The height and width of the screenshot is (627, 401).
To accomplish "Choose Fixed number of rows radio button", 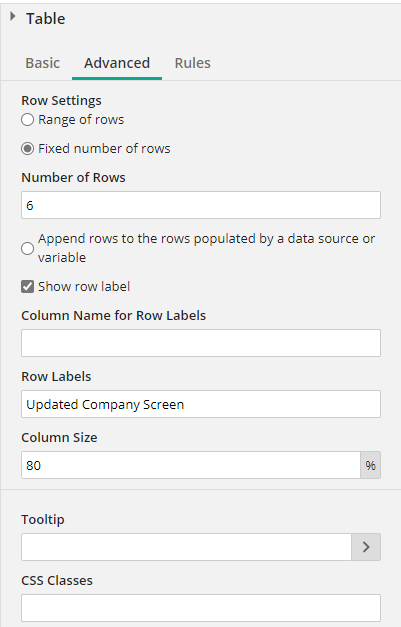I will (28, 149).
